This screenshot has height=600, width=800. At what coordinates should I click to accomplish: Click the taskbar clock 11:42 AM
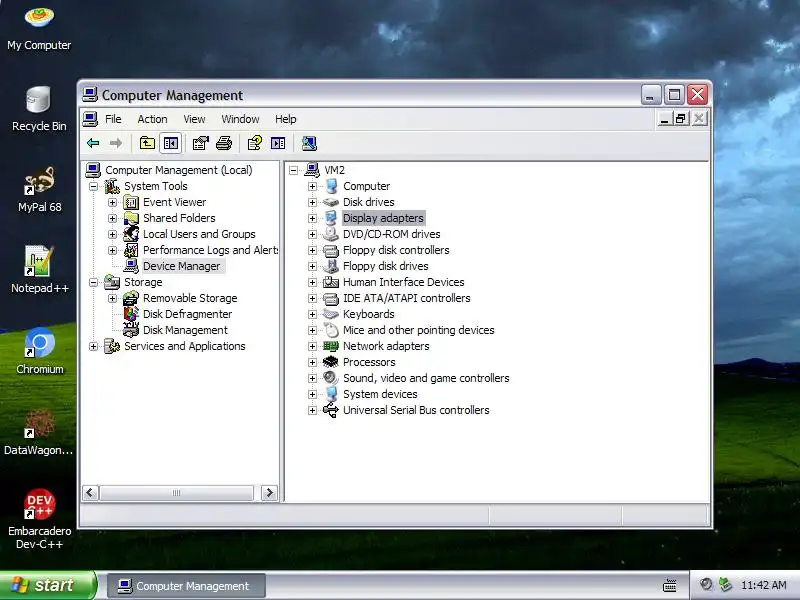[763, 585]
